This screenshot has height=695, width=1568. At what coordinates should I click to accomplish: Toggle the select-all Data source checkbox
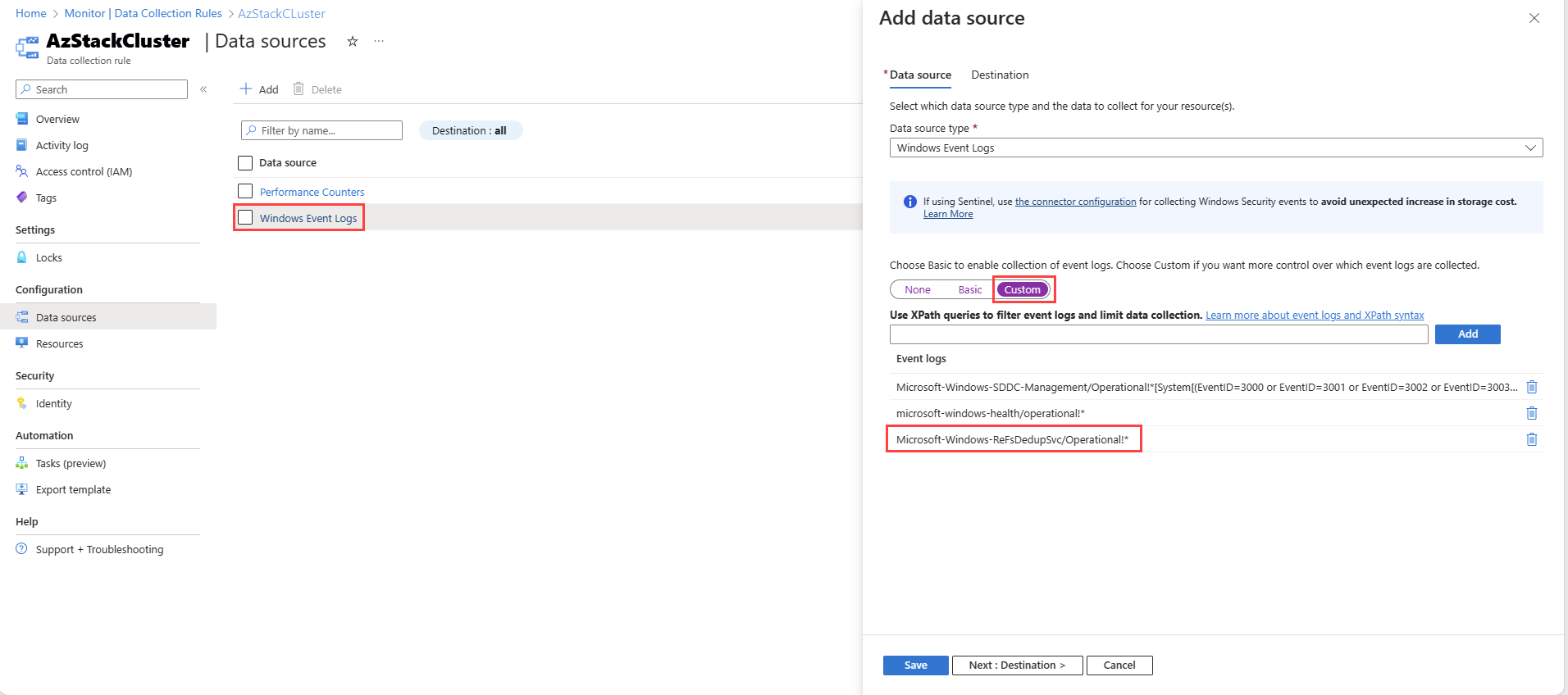(245, 162)
